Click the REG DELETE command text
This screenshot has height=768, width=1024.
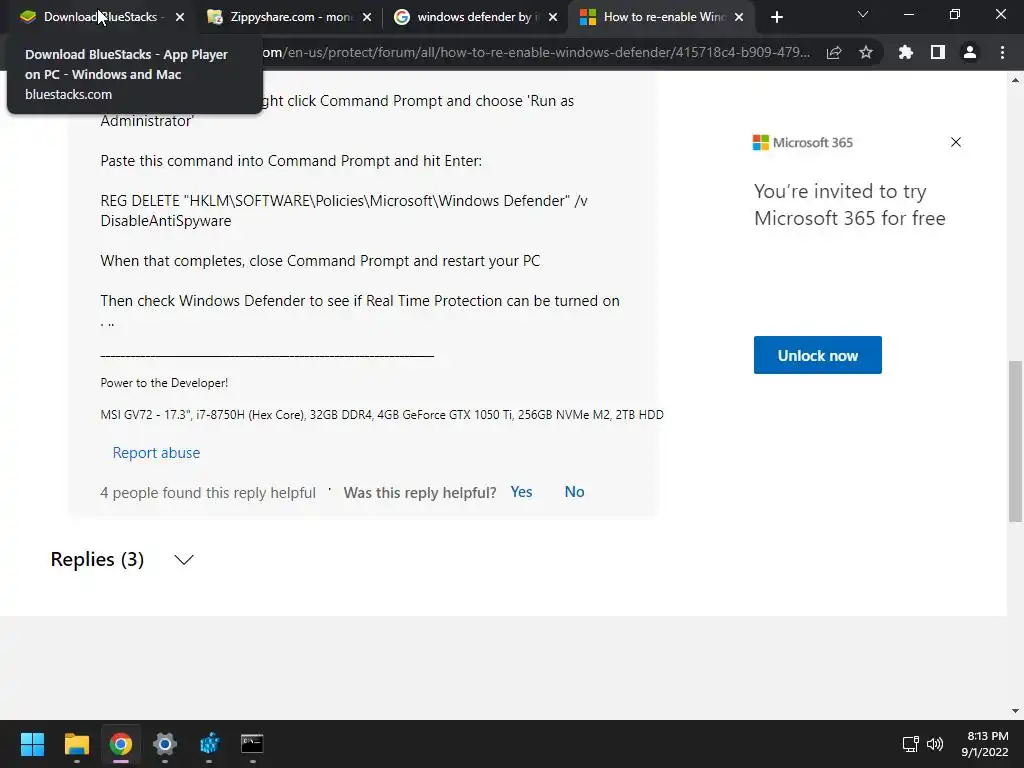point(344,210)
